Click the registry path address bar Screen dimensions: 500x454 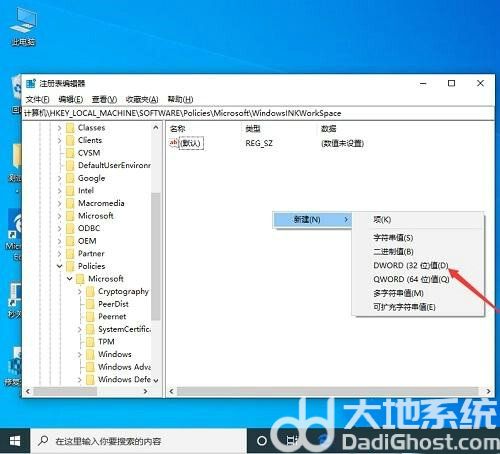coord(258,113)
